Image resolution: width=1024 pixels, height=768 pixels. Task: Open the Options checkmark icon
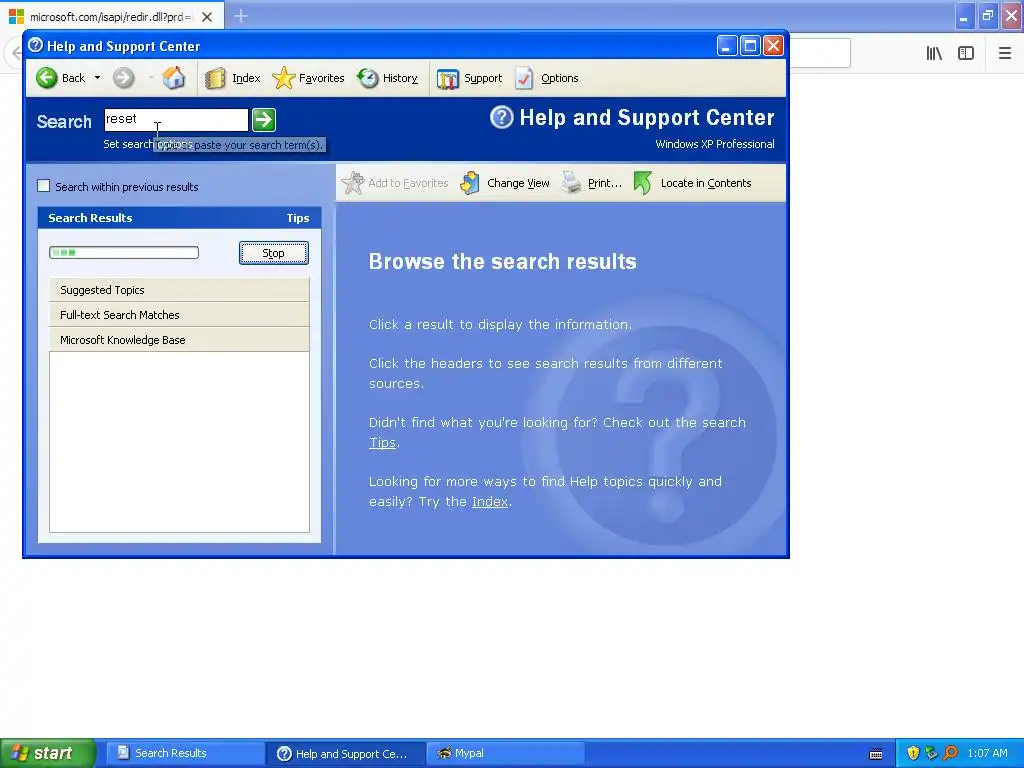pos(524,78)
